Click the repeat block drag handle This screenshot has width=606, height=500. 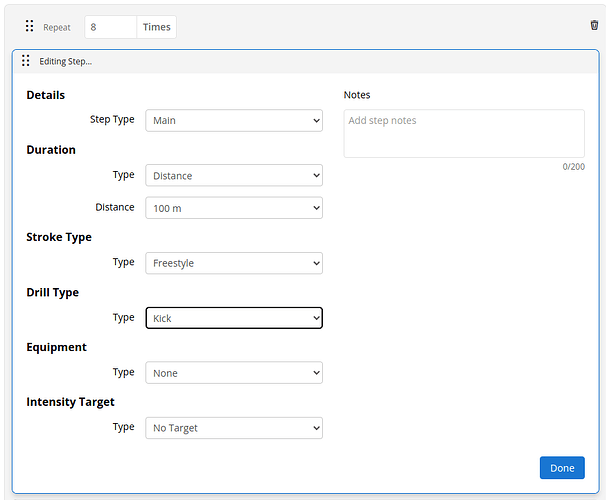click(x=29, y=26)
